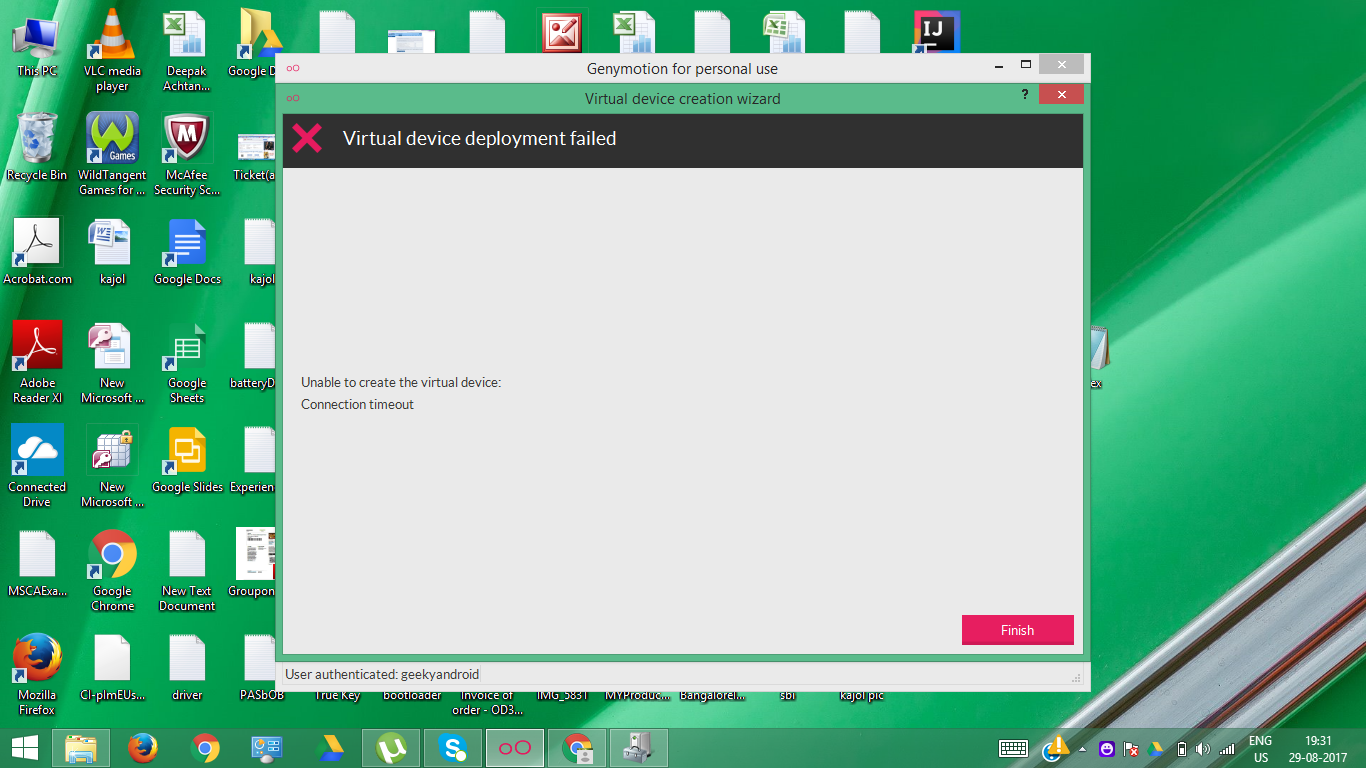Click the Finish button in the wizard

click(x=1017, y=630)
